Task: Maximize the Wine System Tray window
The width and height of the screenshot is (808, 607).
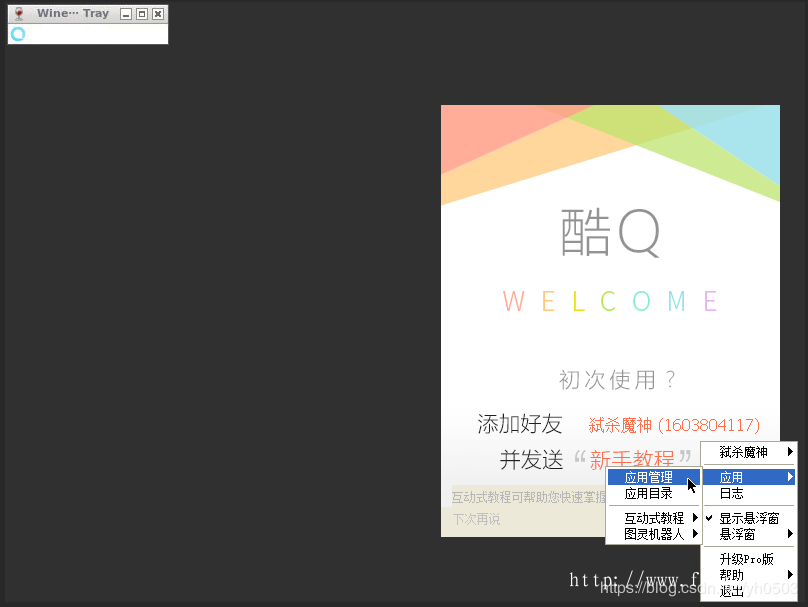Action: (141, 14)
